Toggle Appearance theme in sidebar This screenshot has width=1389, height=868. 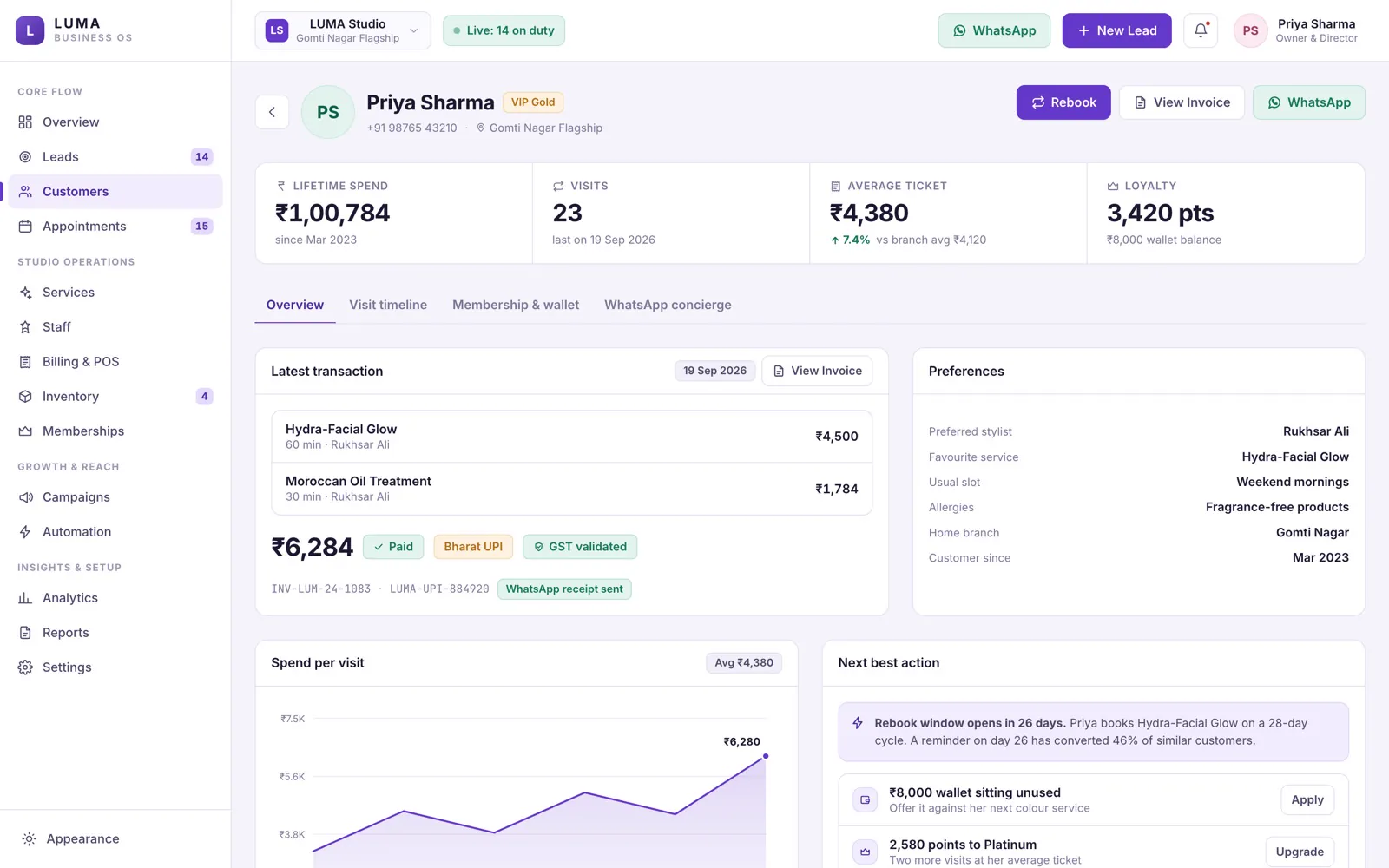pyautogui.click(x=115, y=838)
